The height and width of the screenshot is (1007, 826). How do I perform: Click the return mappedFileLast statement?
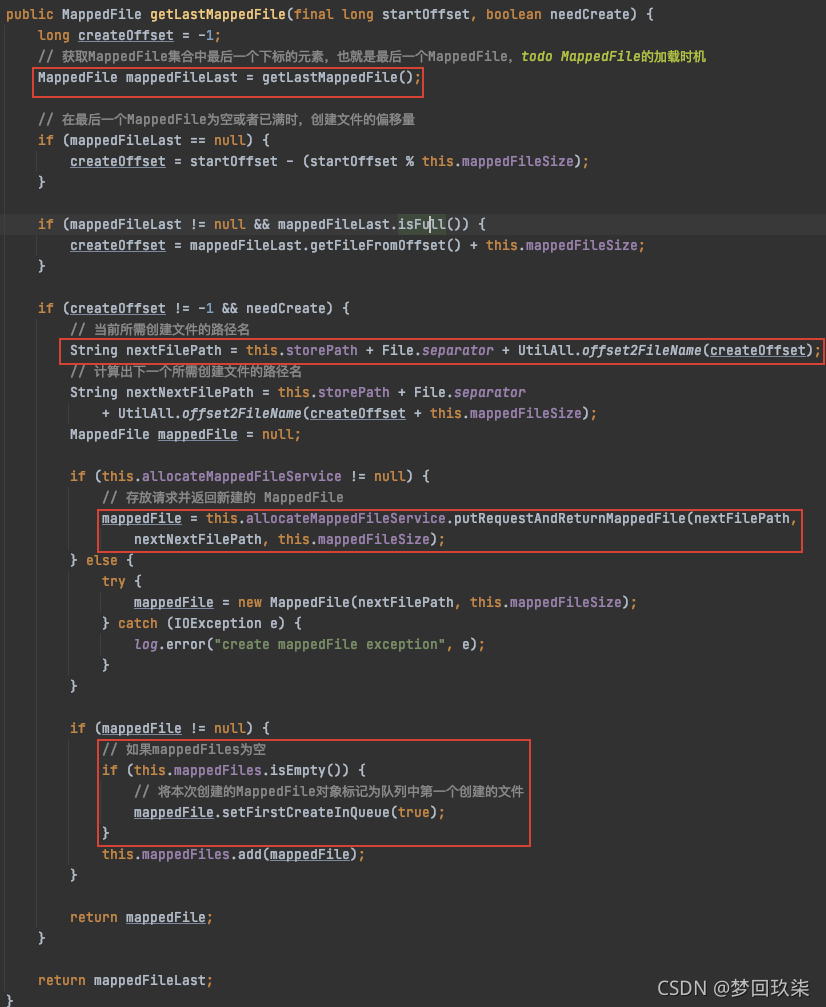[x=125, y=980]
